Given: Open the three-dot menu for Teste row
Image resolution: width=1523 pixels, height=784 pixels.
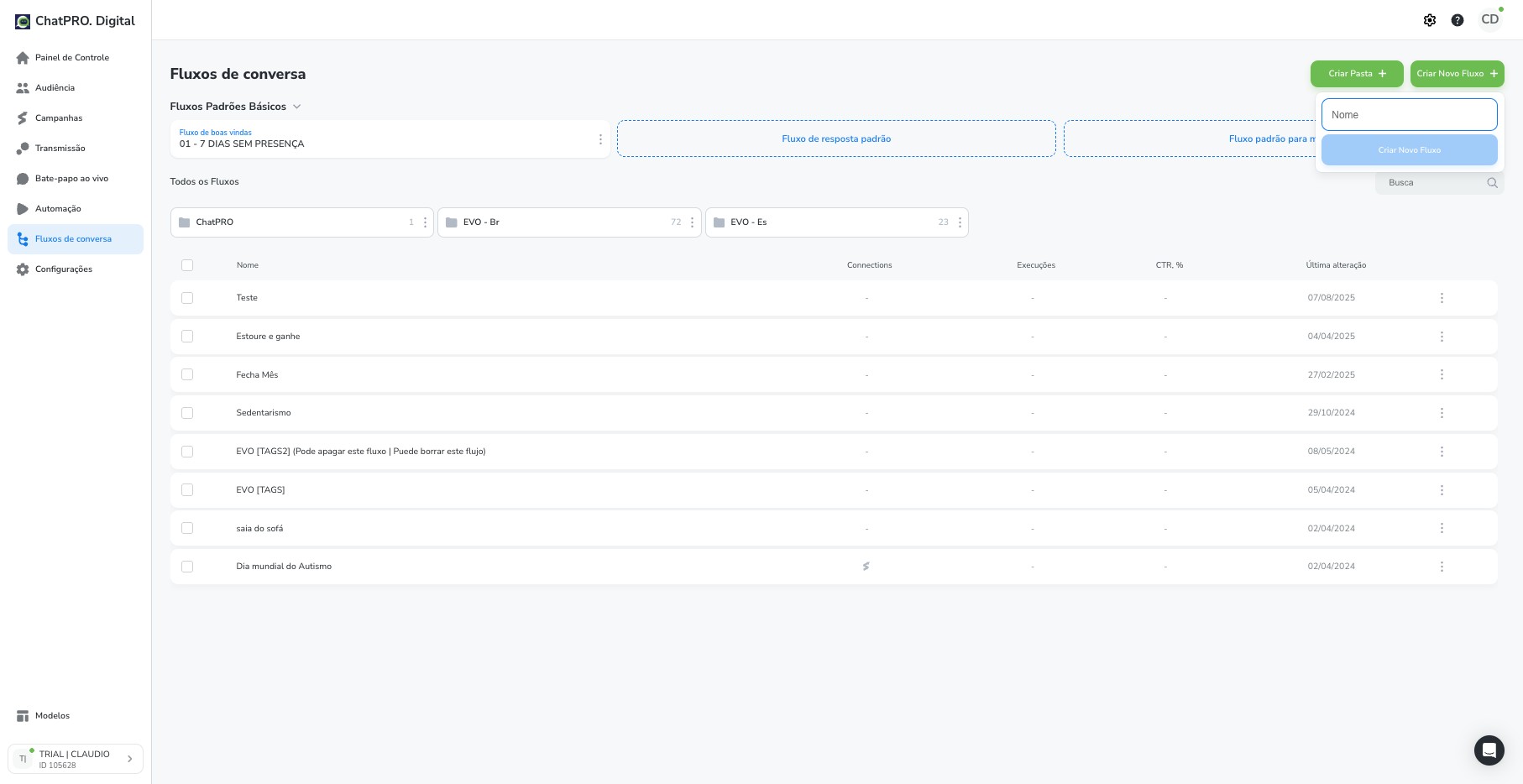Looking at the screenshot, I should 1442,298.
